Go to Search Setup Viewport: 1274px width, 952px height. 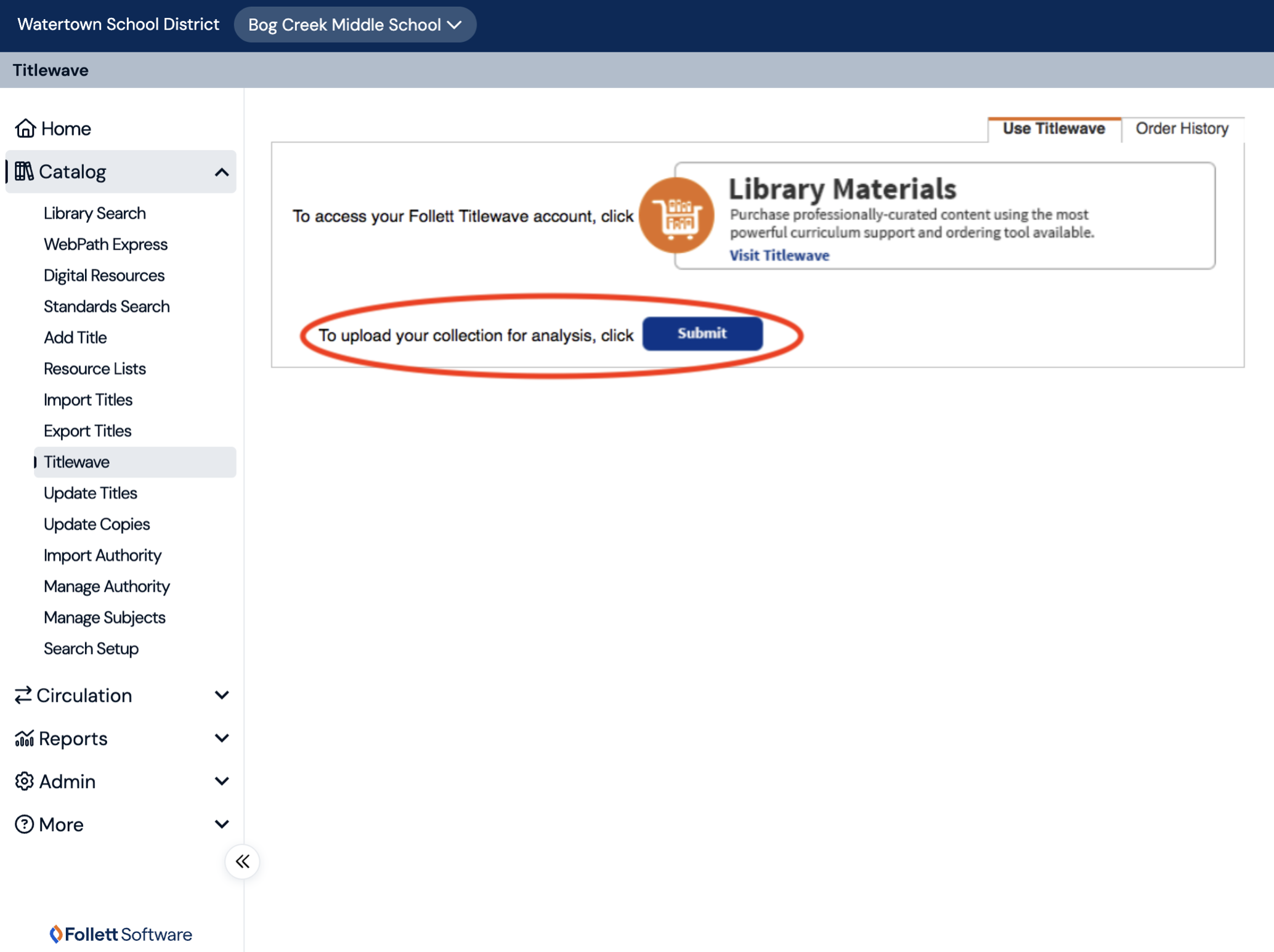pyautogui.click(x=91, y=648)
